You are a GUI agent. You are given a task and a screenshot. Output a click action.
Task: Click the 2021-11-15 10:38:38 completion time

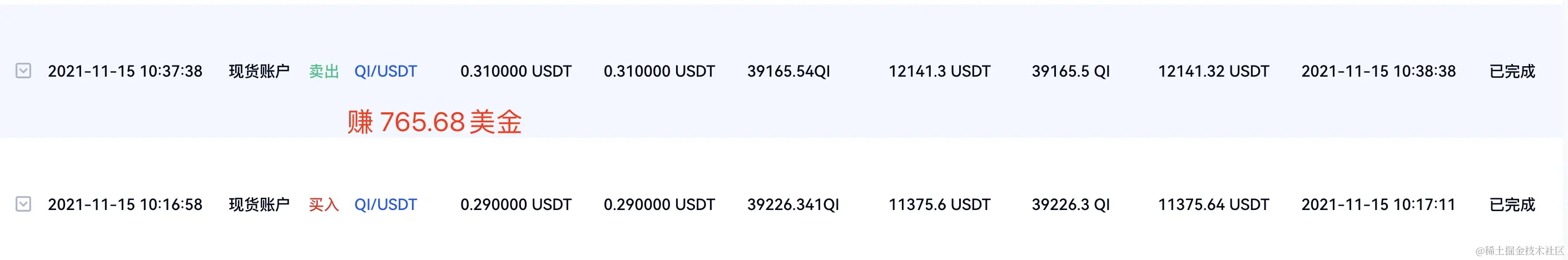click(x=1378, y=72)
